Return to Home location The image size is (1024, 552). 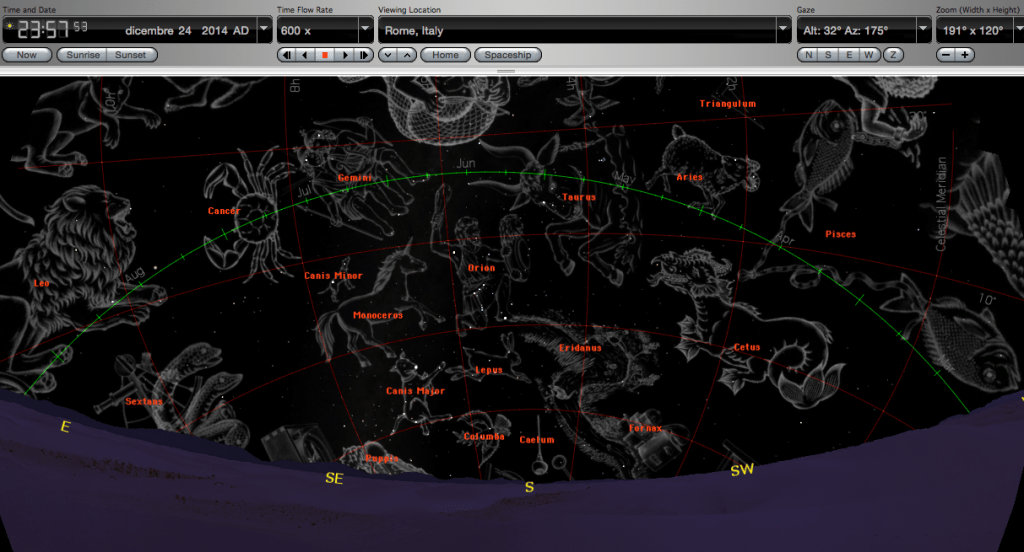[x=445, y=55]
